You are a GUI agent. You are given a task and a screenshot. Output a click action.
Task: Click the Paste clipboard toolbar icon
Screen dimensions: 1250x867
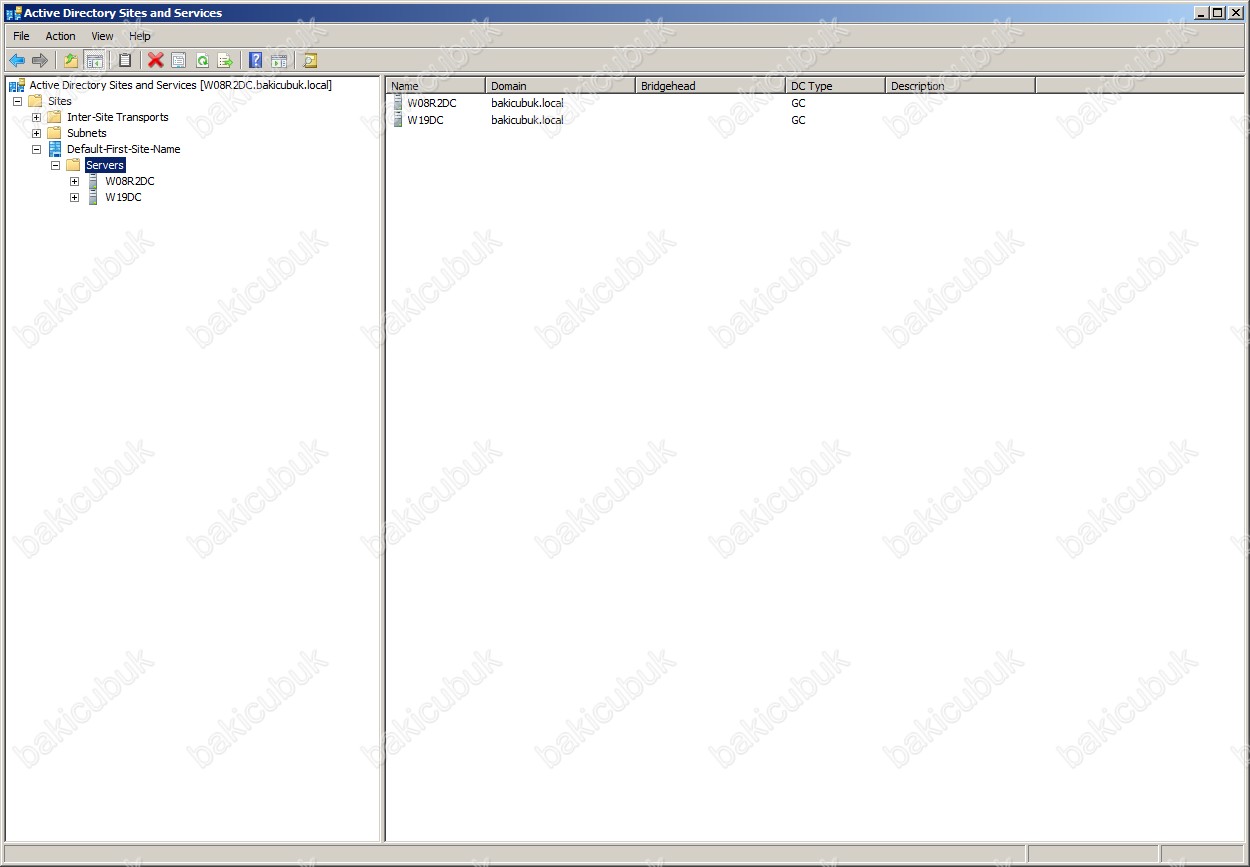[125, 61]
